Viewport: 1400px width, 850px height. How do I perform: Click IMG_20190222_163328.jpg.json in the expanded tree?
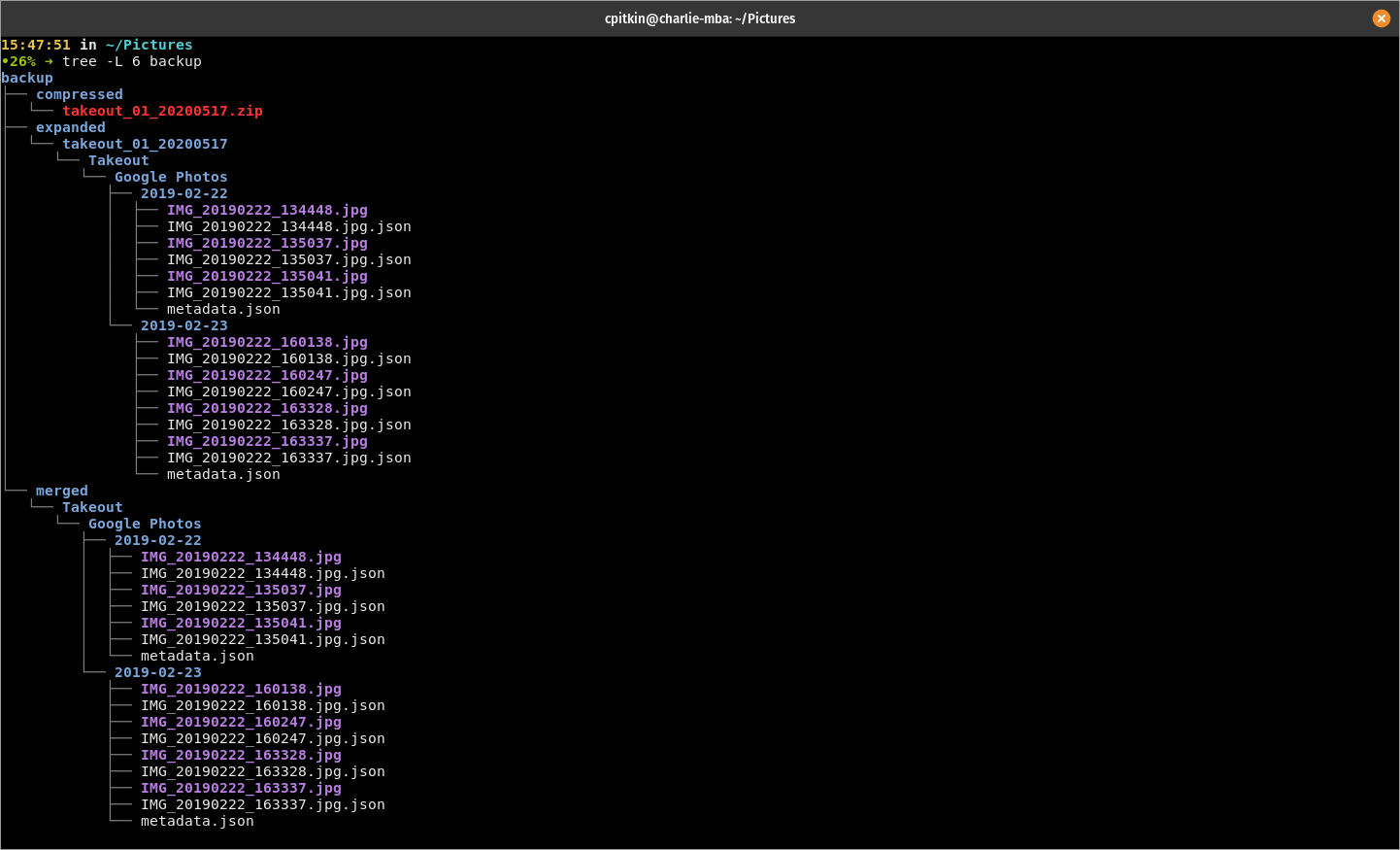[289, 425]
